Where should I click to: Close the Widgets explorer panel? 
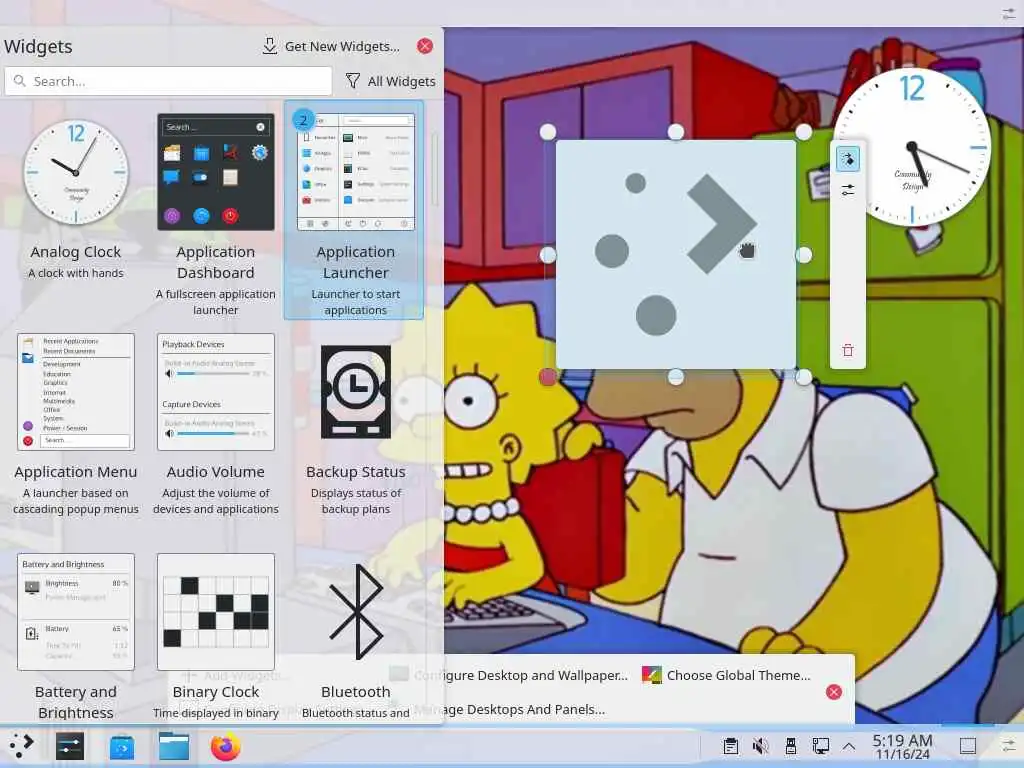424,46
